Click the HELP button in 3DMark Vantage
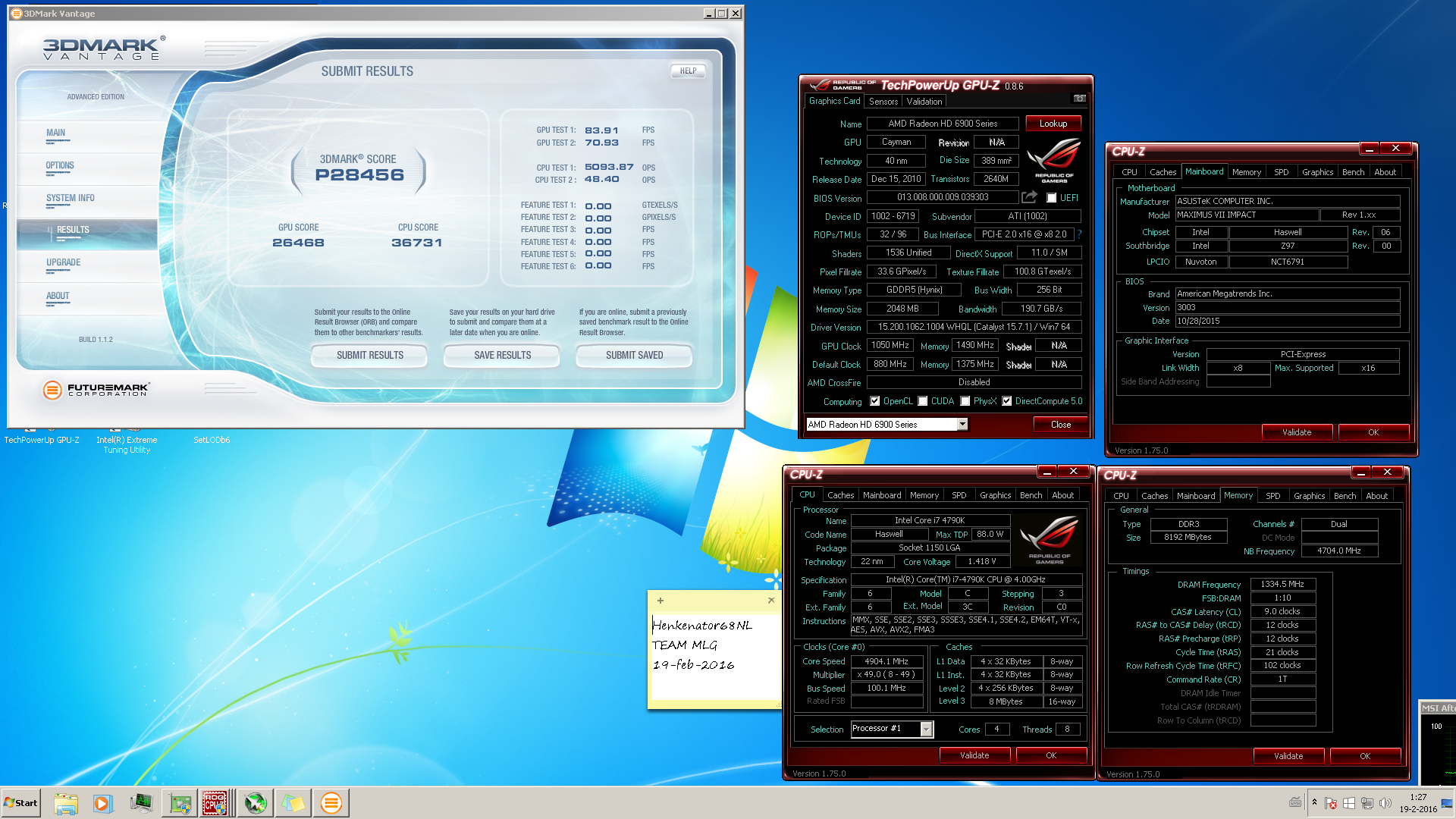This screenshot has height=819, width=1456. [x=688, y=71]
